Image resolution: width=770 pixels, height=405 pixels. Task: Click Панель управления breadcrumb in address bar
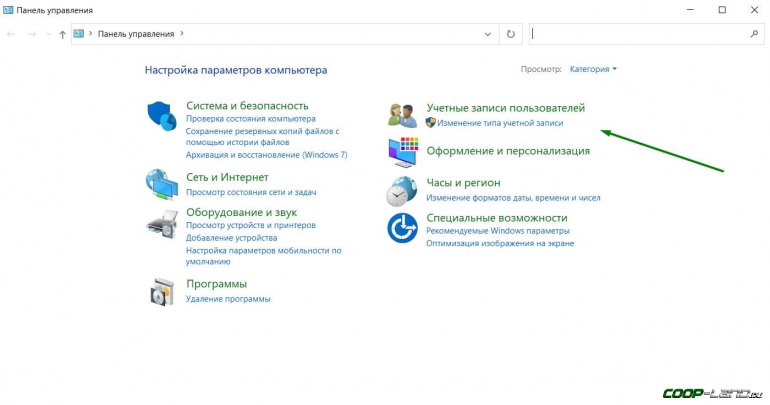(x=135, y=34)
